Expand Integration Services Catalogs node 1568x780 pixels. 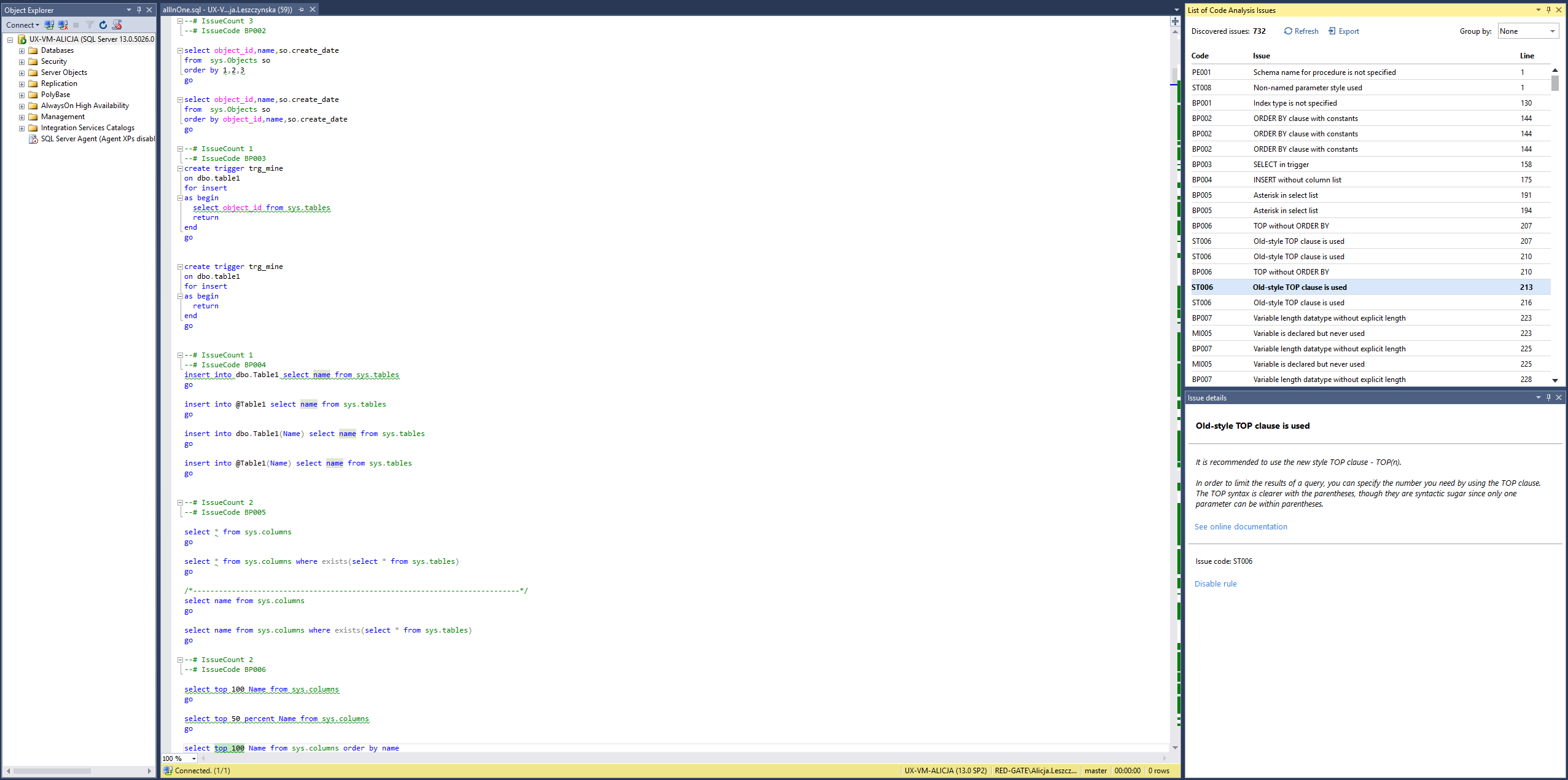pyautogui.click(x=21, y=128)
